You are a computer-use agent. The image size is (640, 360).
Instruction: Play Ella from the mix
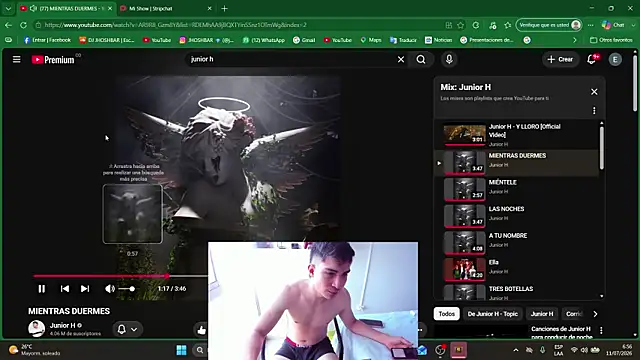(x=518, y=269)
